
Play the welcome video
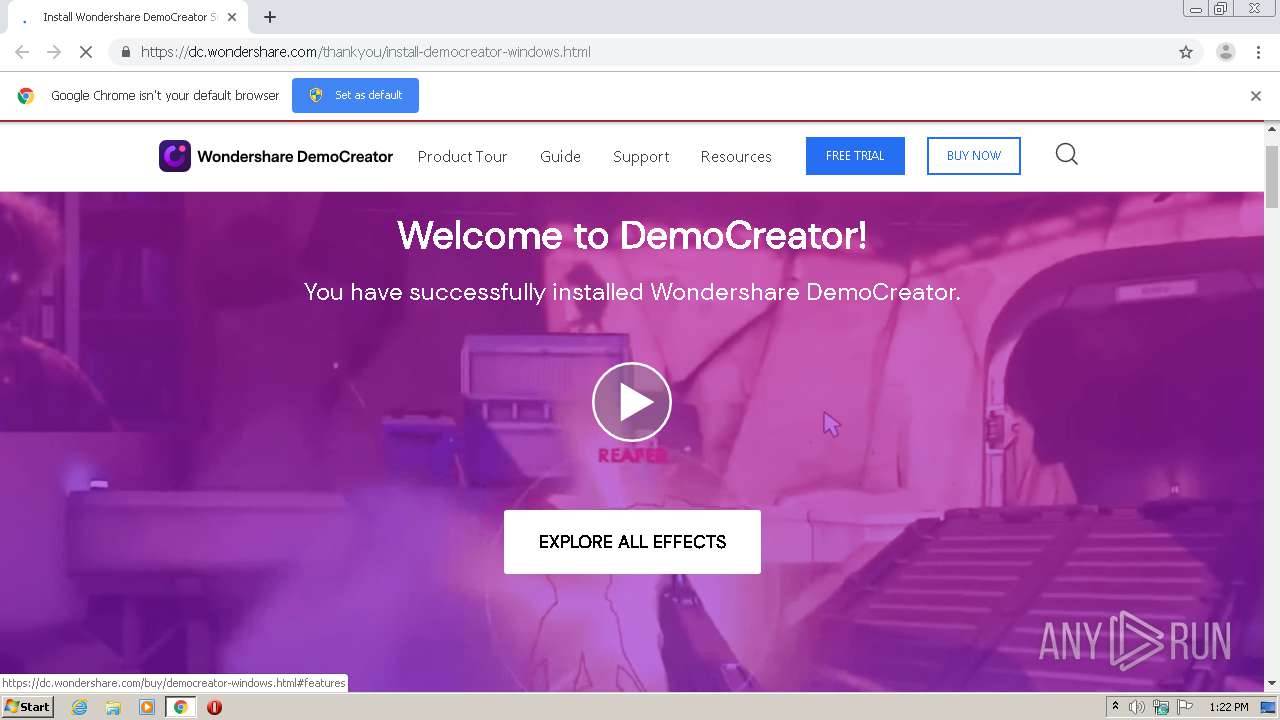pyautogui.click(x=632, y=402)
